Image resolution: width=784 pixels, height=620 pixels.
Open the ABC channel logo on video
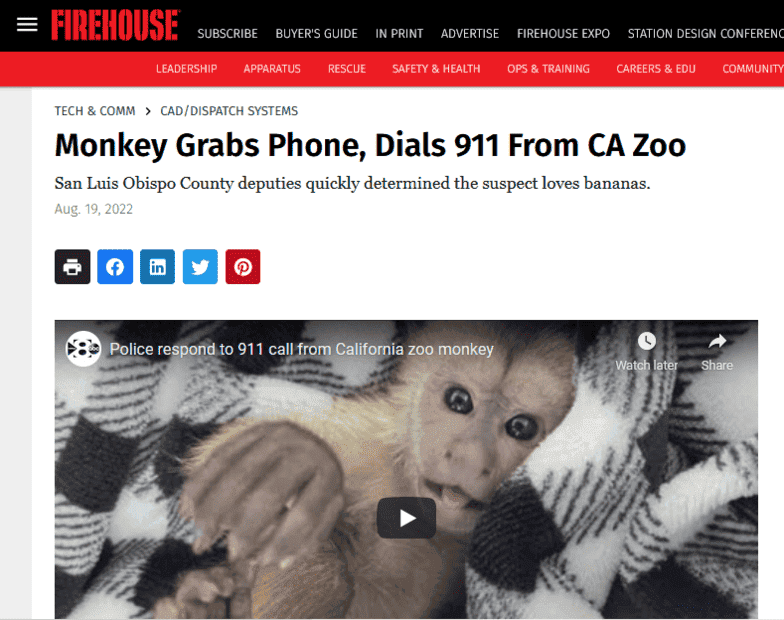(83, 348)
